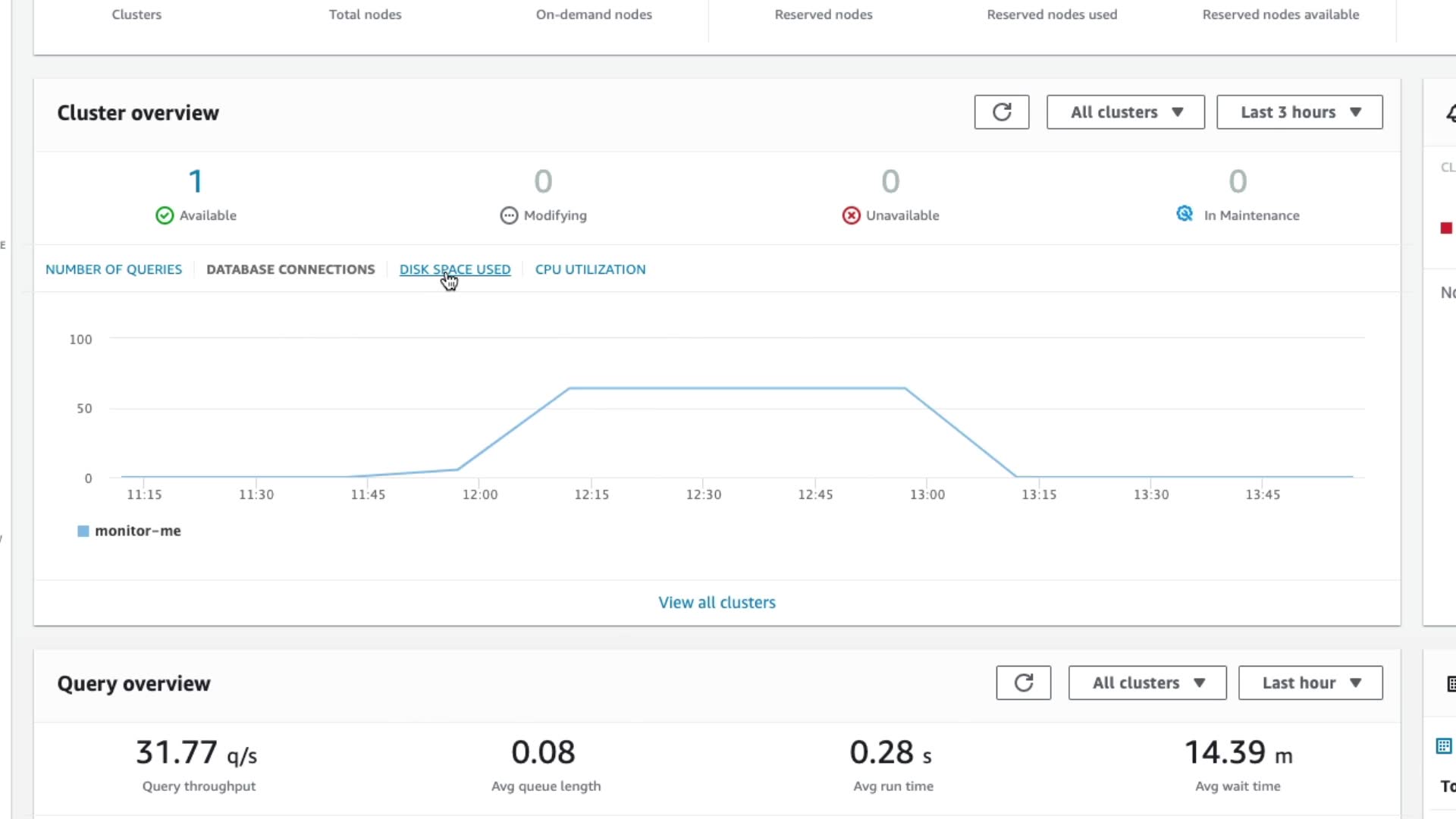The image size is (1456, 819).
Task: Click the Modifying status icon
Action: pos(509,215)
